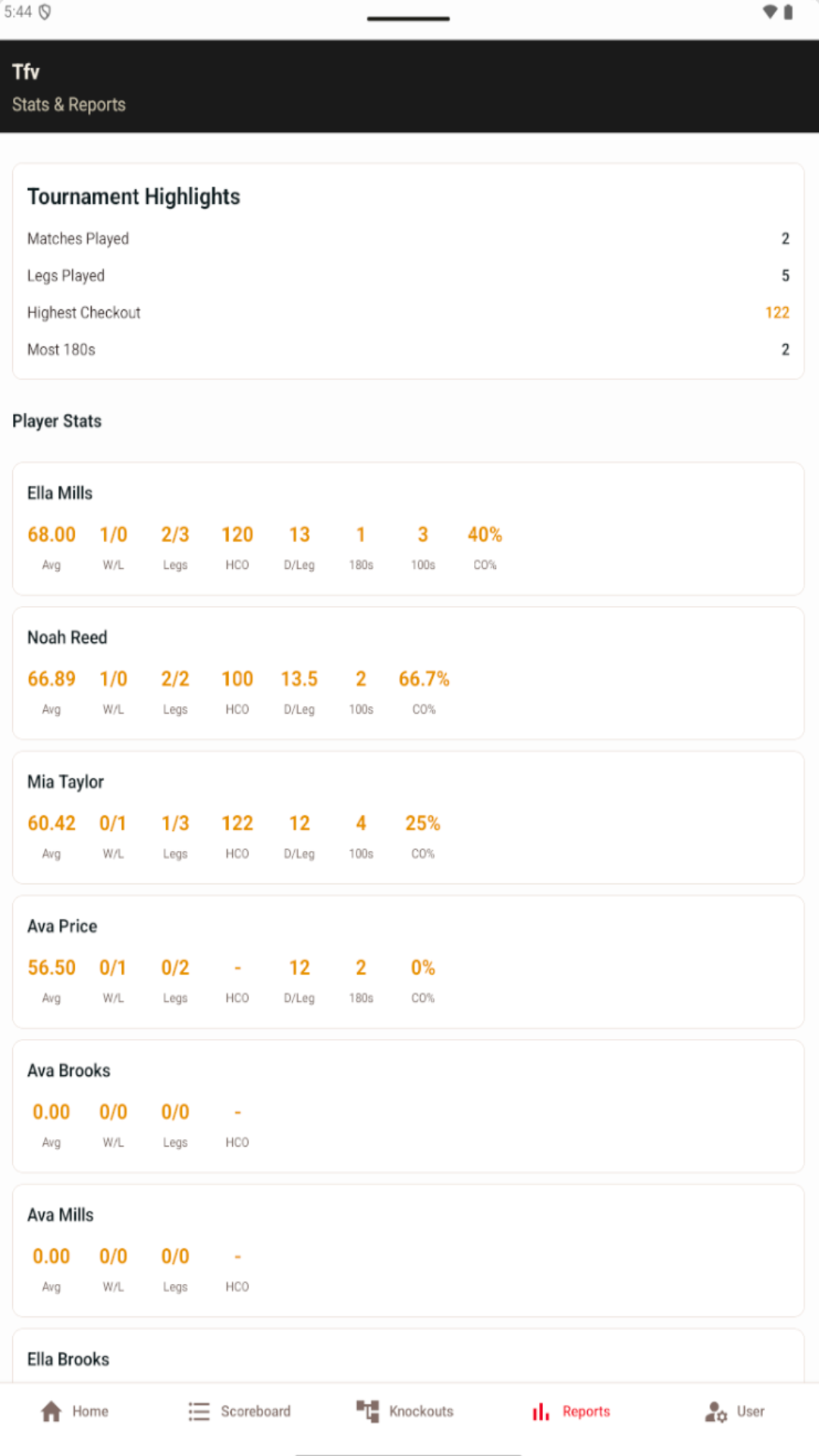The width and height of the screenshot is (819, 1456).
Task: Tap the Home house icon
Action: pyautogui.click(x=52, y=1411)
